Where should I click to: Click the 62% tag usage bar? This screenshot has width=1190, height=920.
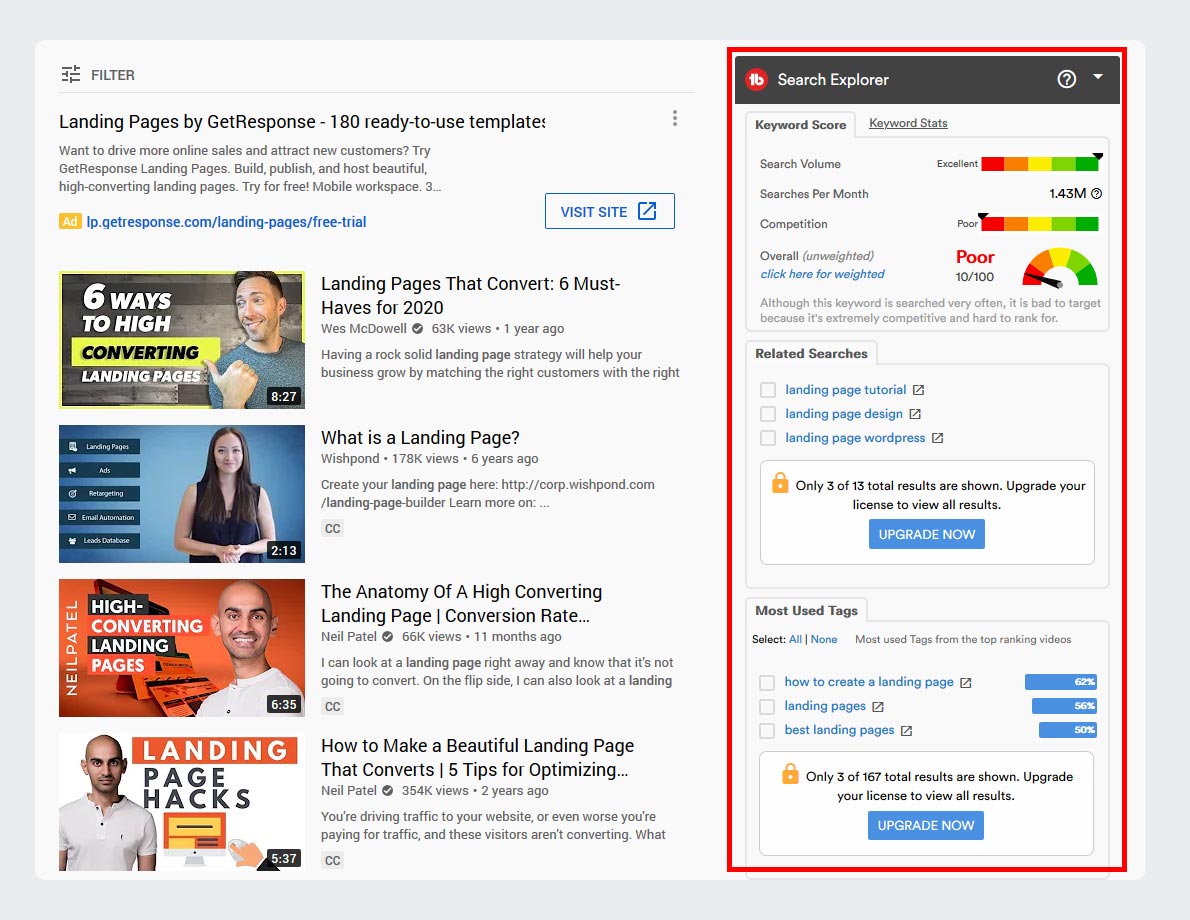point(1061,682)
